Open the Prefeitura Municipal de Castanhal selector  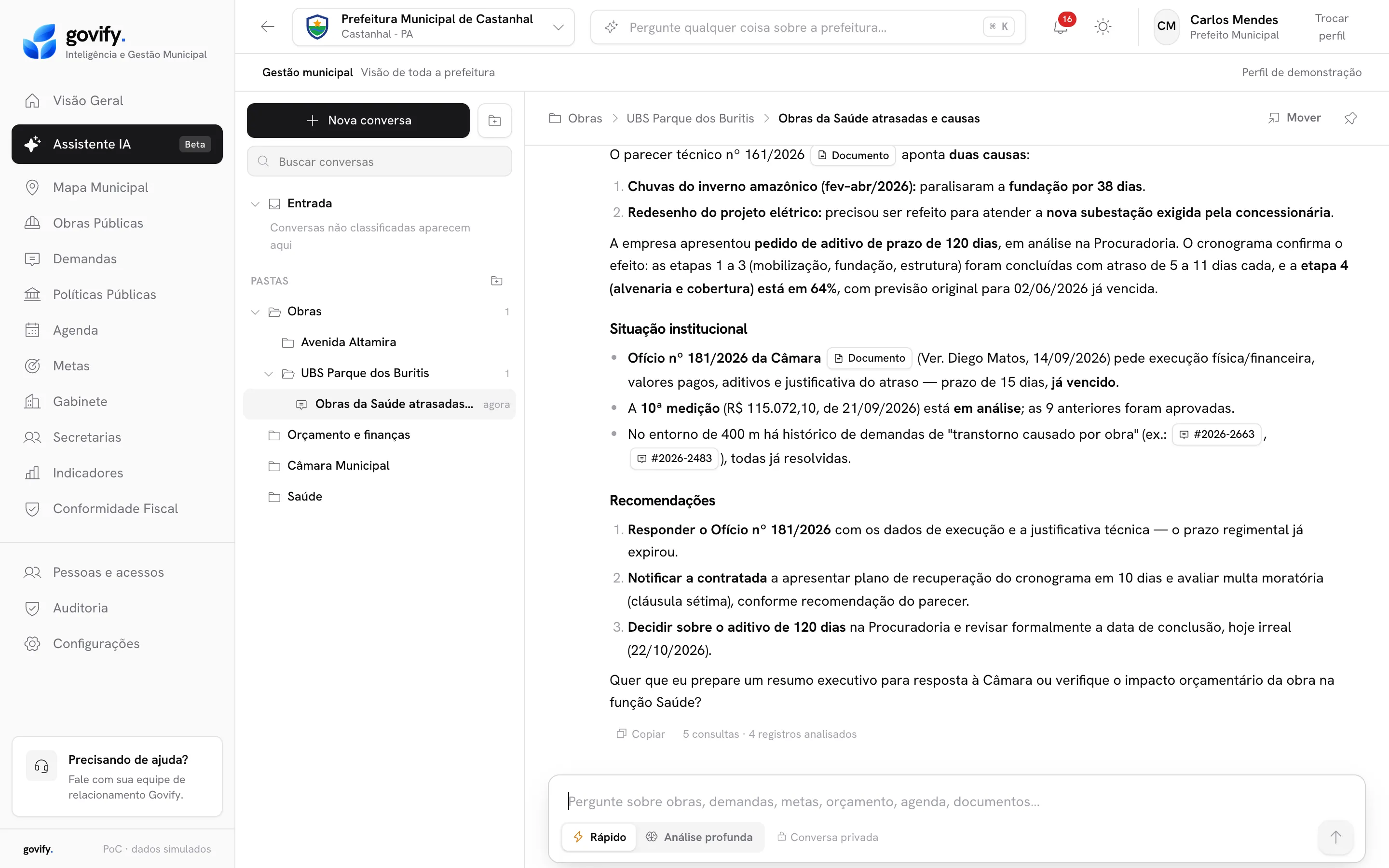[434, 27]
